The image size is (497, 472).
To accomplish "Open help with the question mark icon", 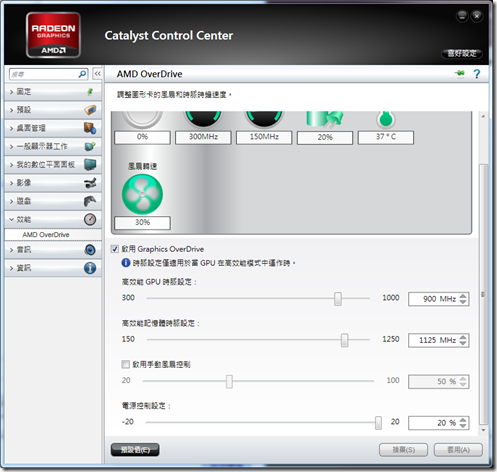I will click(477, 74).
